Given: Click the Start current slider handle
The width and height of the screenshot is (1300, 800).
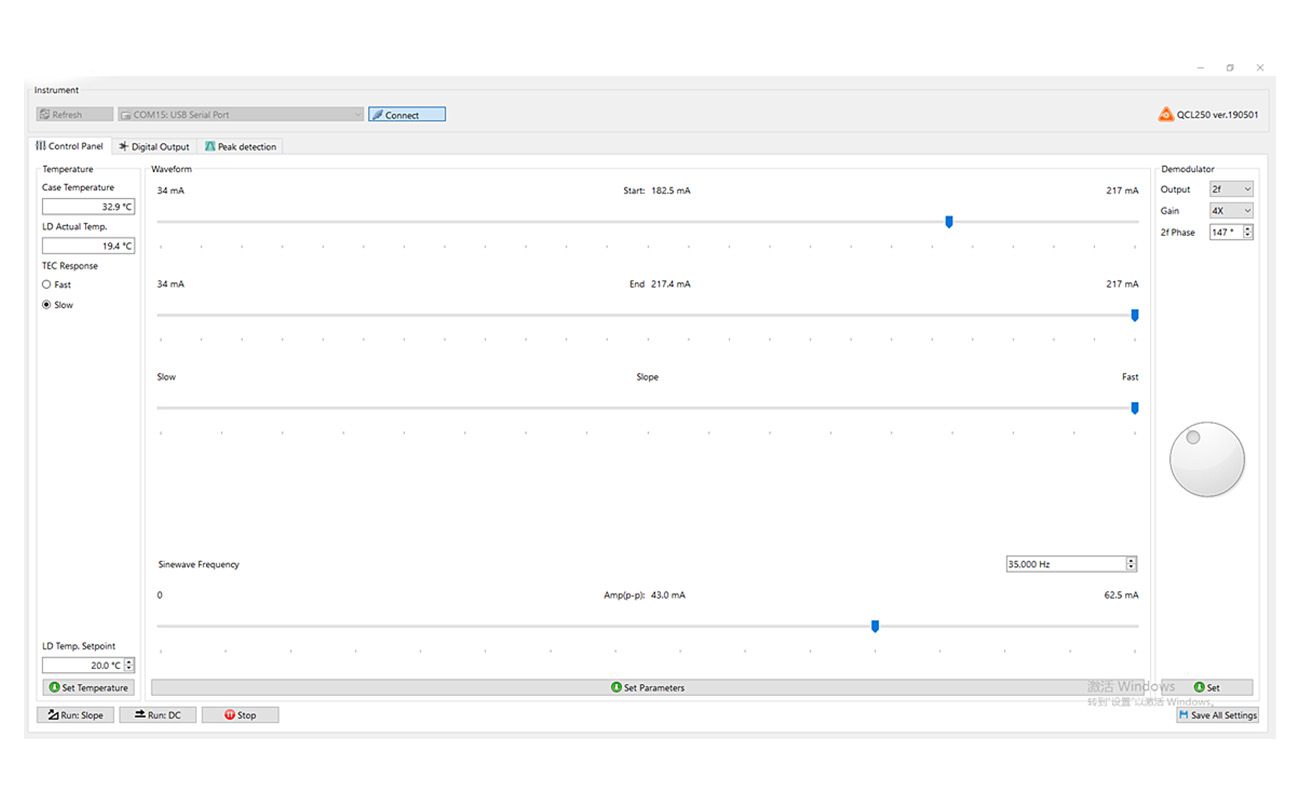Looking at the screenshot, I should tap(949, 222).
